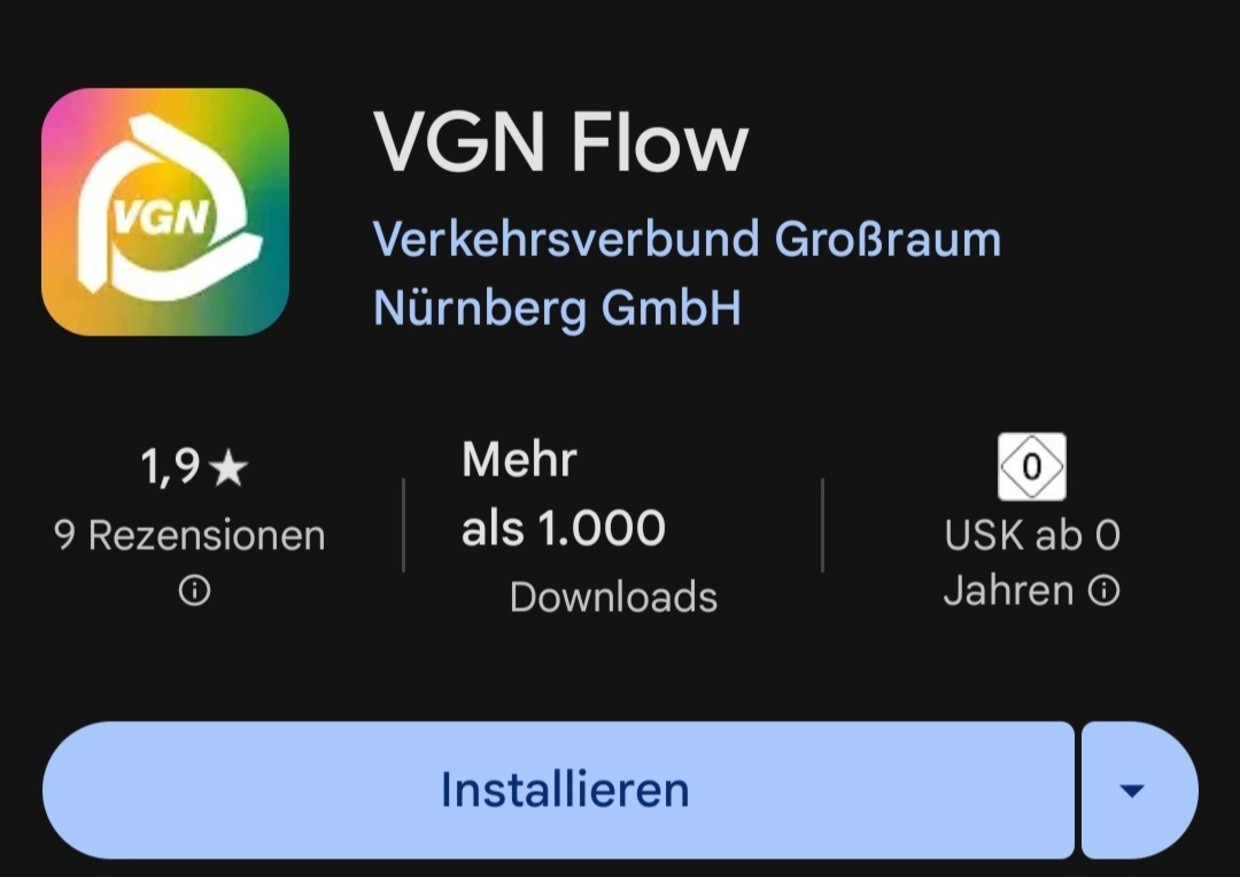
Task: Click the star icon beside 1,9 rating
Action: (230, 467)
